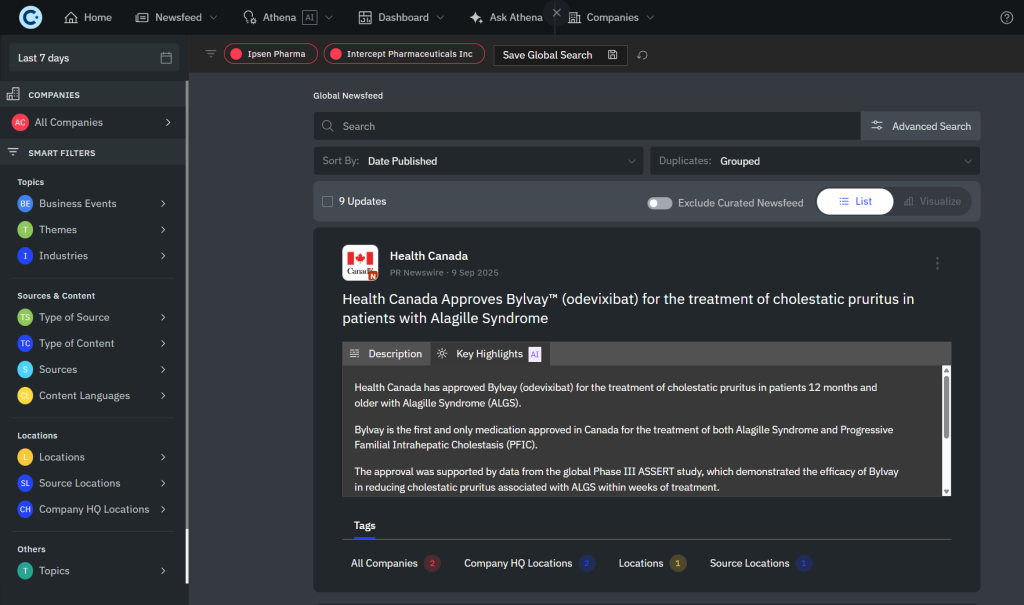Image resolution: width=1024 pixels, height=605 pixels.
Task: Click the Company HQ Locations CH icon
Action: point(25,509)
